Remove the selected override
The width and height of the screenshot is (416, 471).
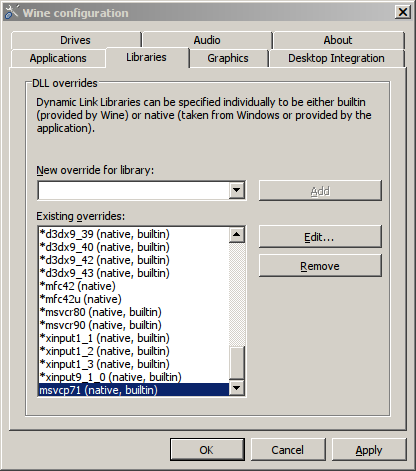pos(320,266)
